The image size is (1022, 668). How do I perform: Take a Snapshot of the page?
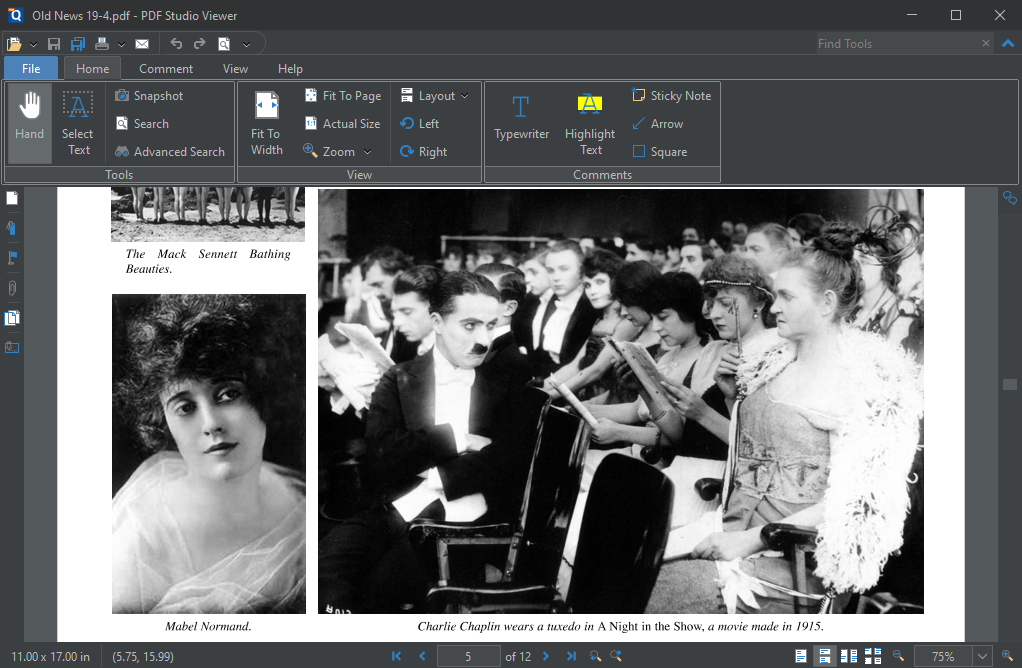[149, 96]
